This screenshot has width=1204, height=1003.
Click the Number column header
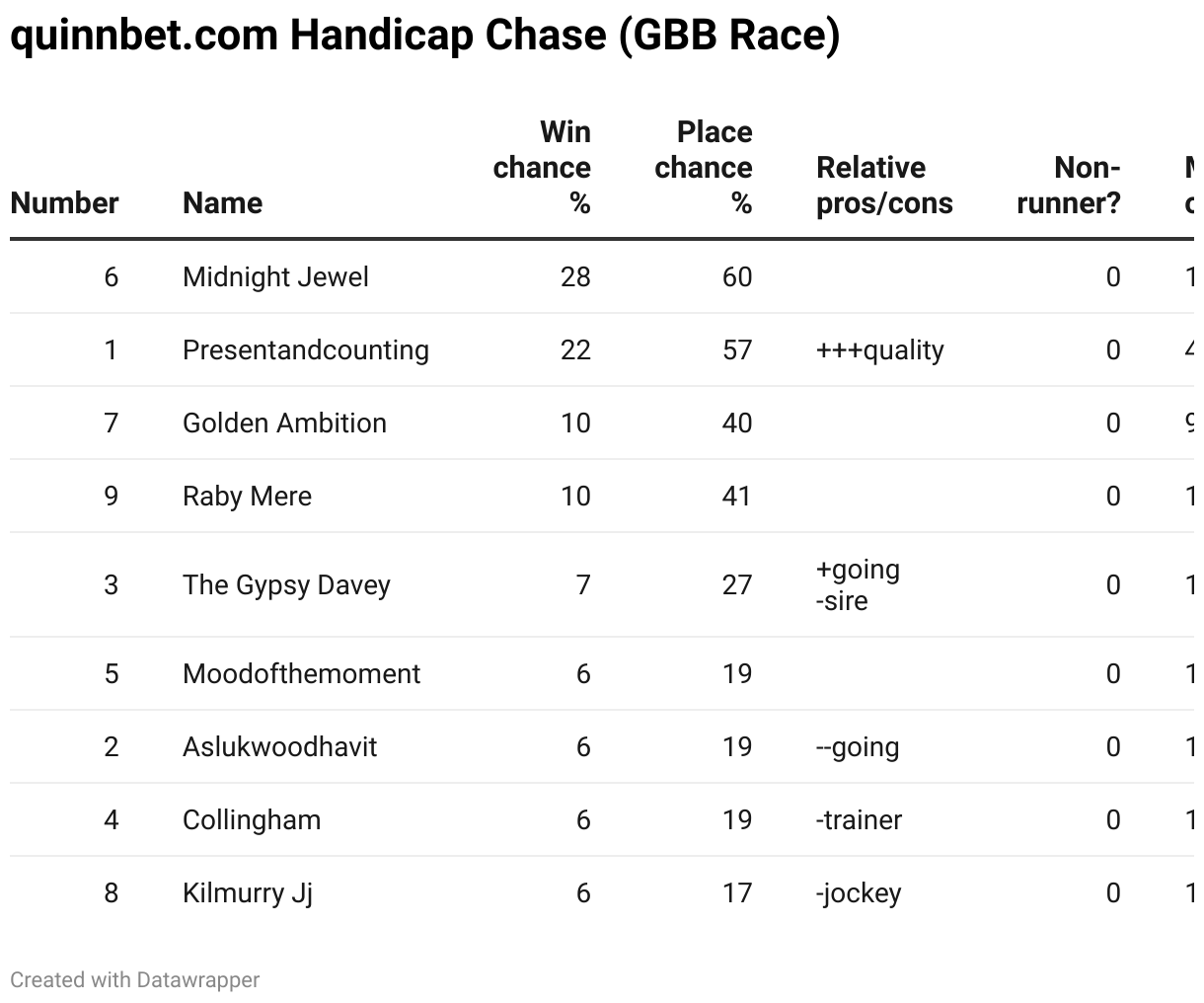coord(64,203)
